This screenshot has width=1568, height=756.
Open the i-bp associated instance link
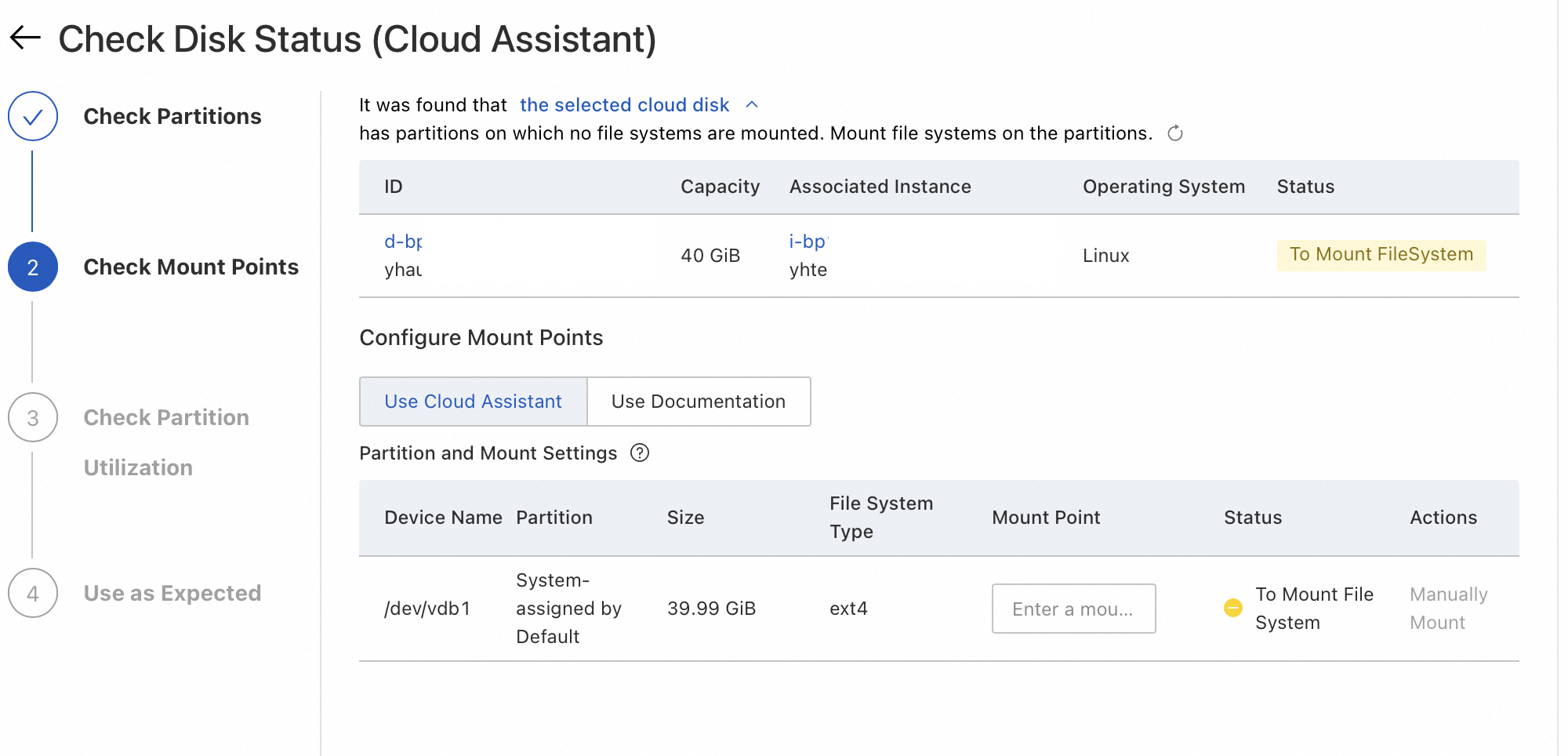point(808,242)
